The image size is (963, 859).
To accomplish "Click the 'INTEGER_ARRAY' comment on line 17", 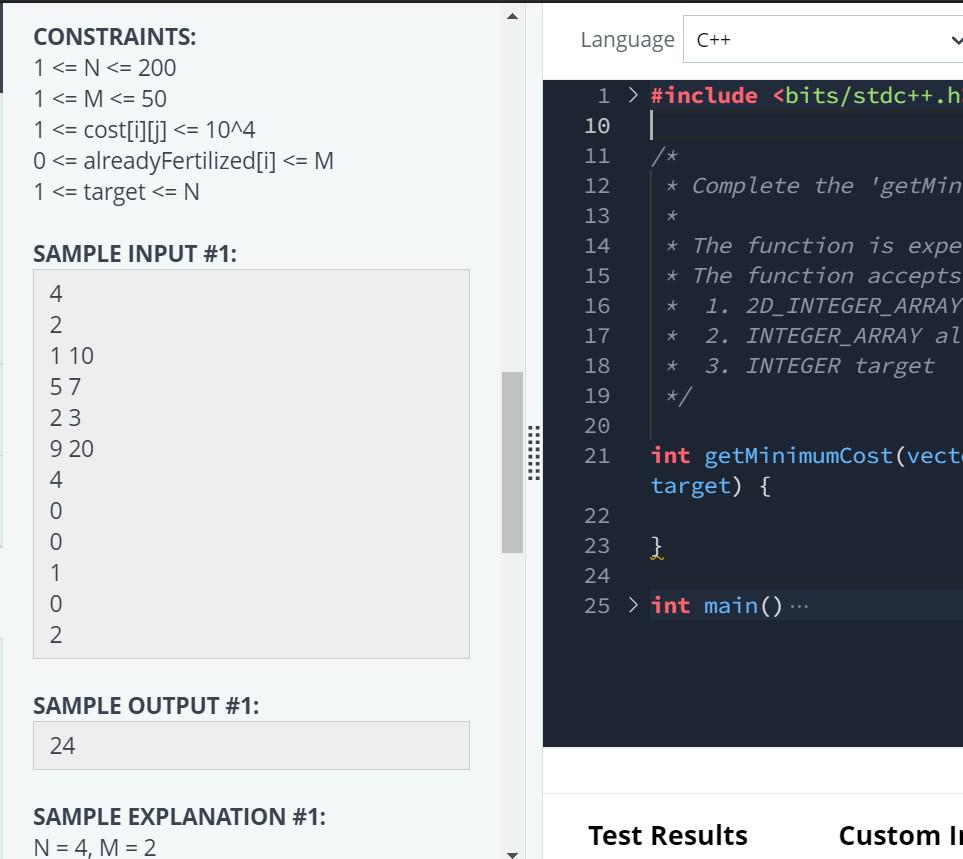I will click(833, 336).
